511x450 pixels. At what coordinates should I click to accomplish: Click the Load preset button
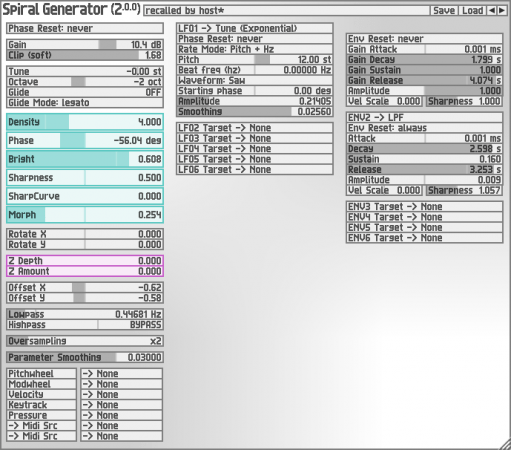coord(473,10)
